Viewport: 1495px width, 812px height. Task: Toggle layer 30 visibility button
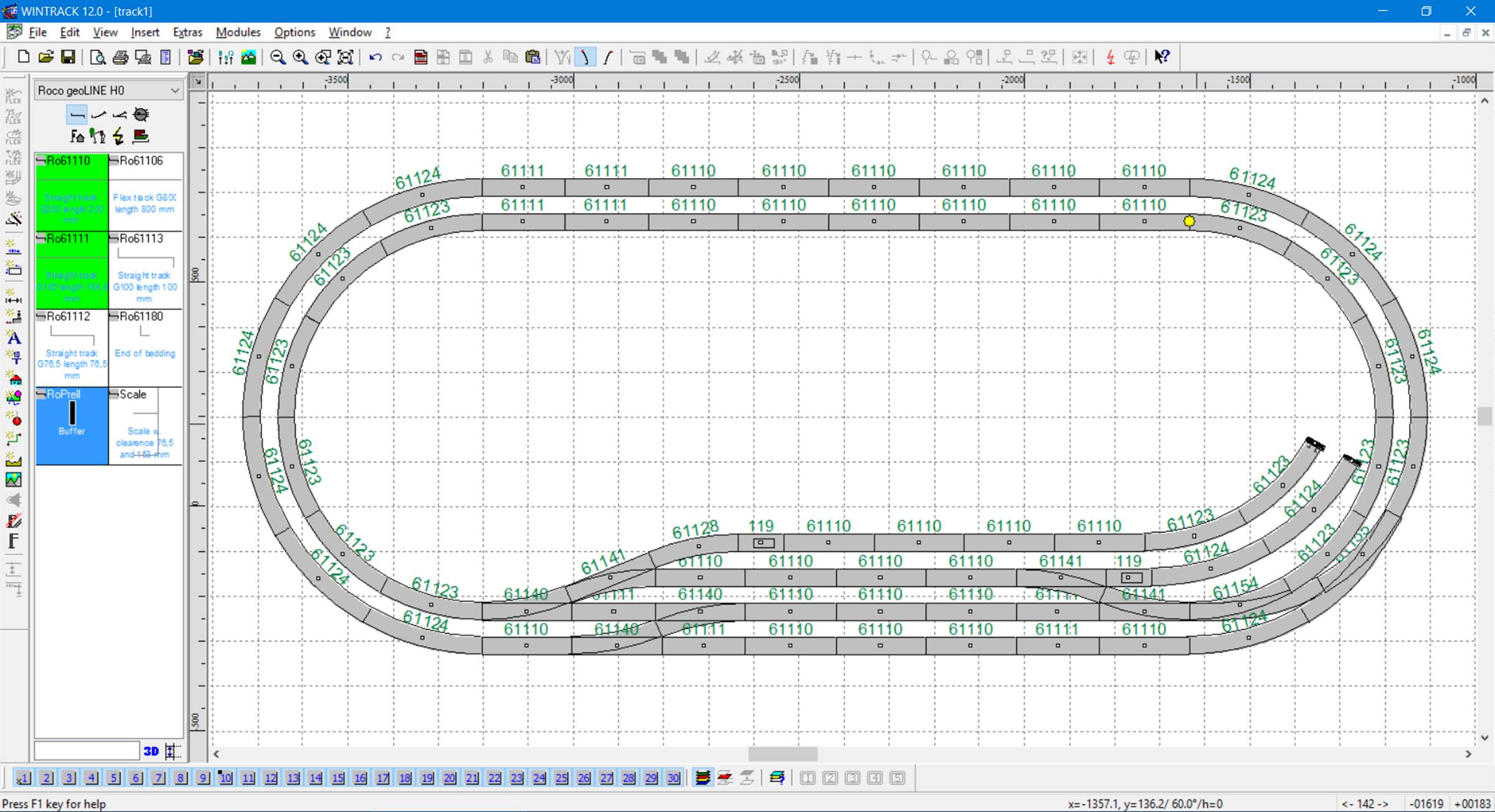coord(673,778)
